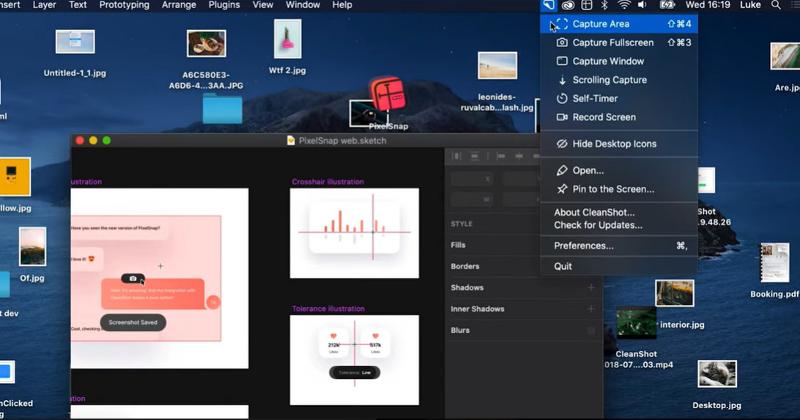Click the timer icon beside Self-Timer
This screenshot has height=420, width=800.
tap(562, 98)
